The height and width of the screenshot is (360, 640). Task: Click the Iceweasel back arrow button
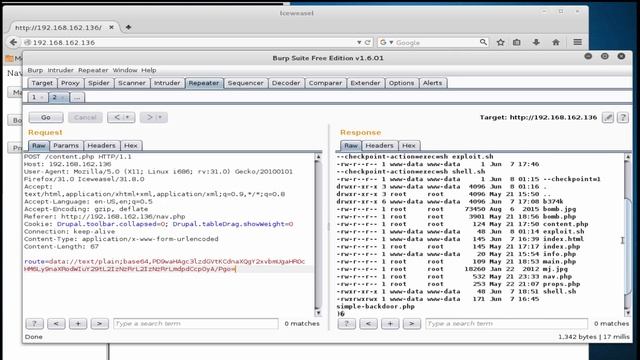(13, 42)
